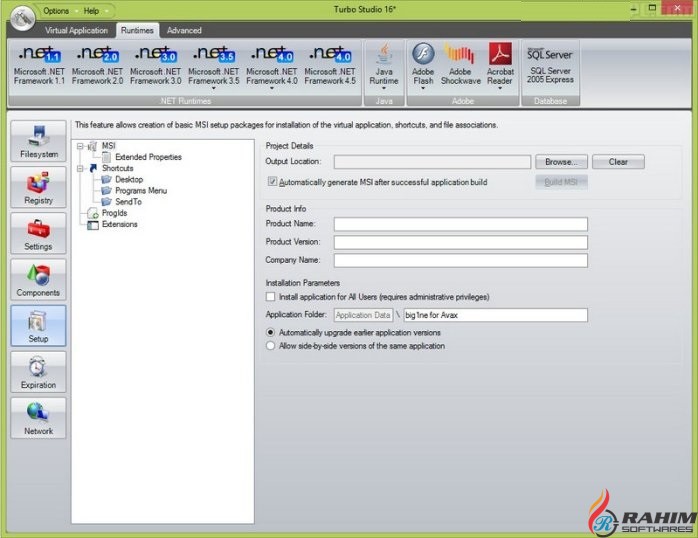Image resolution: width=698 pixels, height=538 pixels.
Task: Select the Programs Menu folder
Action: 141,190
